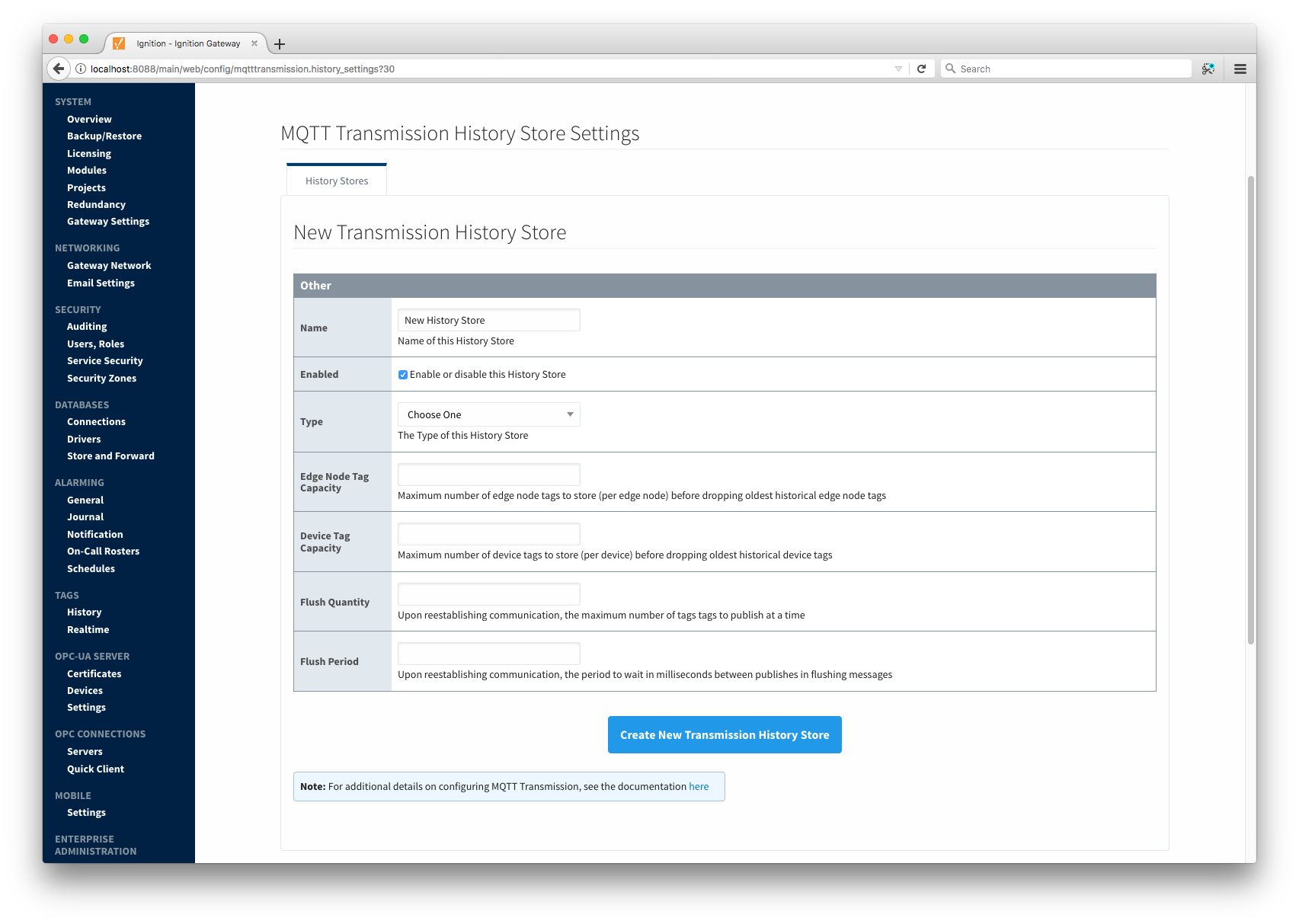This screenshot has height=924, width=1299.
Task: Uncheck the Enabled history store checkbox
Action: click(x=403, y=375)
